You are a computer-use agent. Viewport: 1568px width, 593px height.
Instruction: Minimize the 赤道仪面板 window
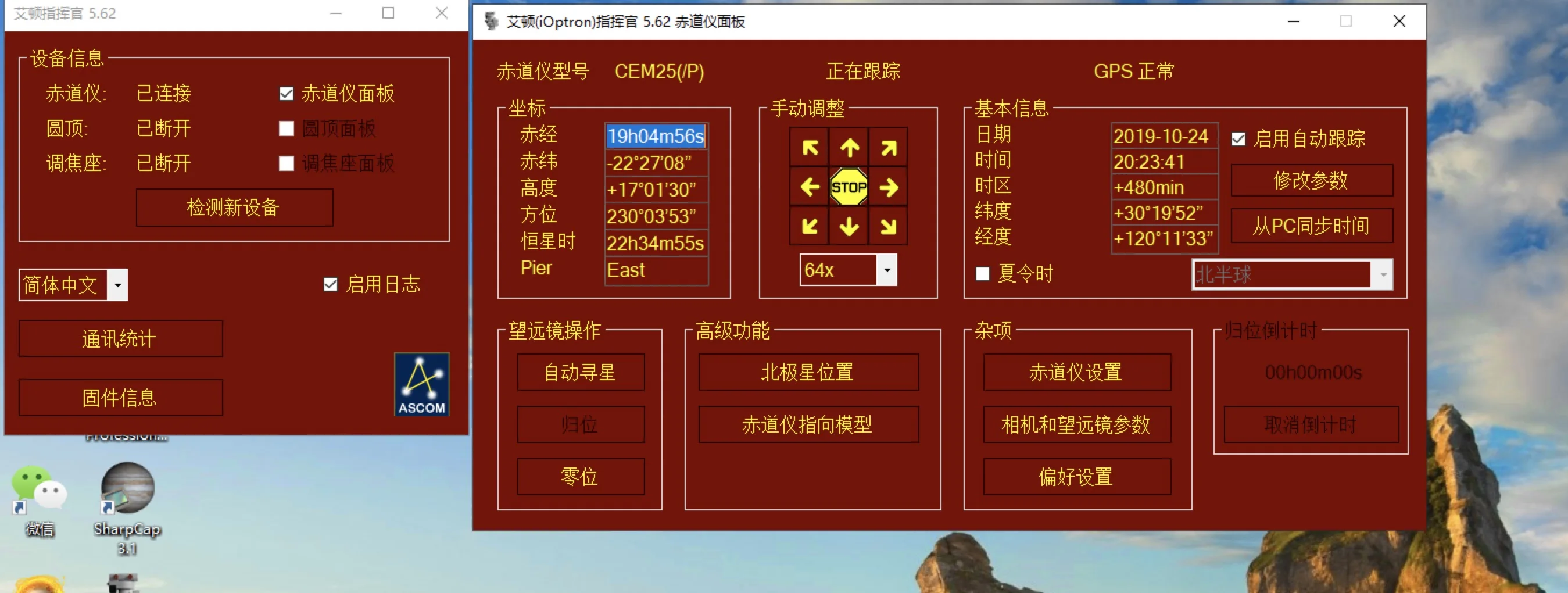(x=1294, y=22)
